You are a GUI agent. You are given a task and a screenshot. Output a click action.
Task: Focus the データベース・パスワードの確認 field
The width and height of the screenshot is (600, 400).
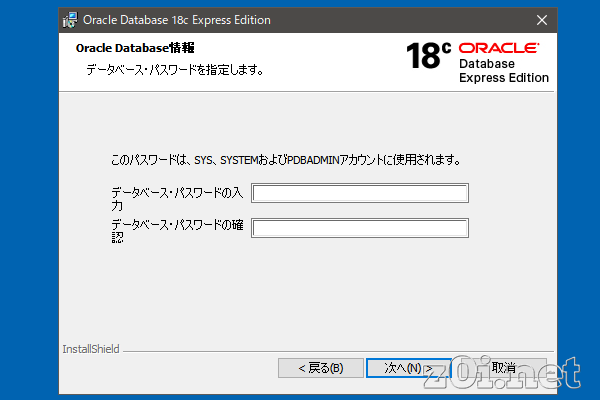tap(360, 228)
